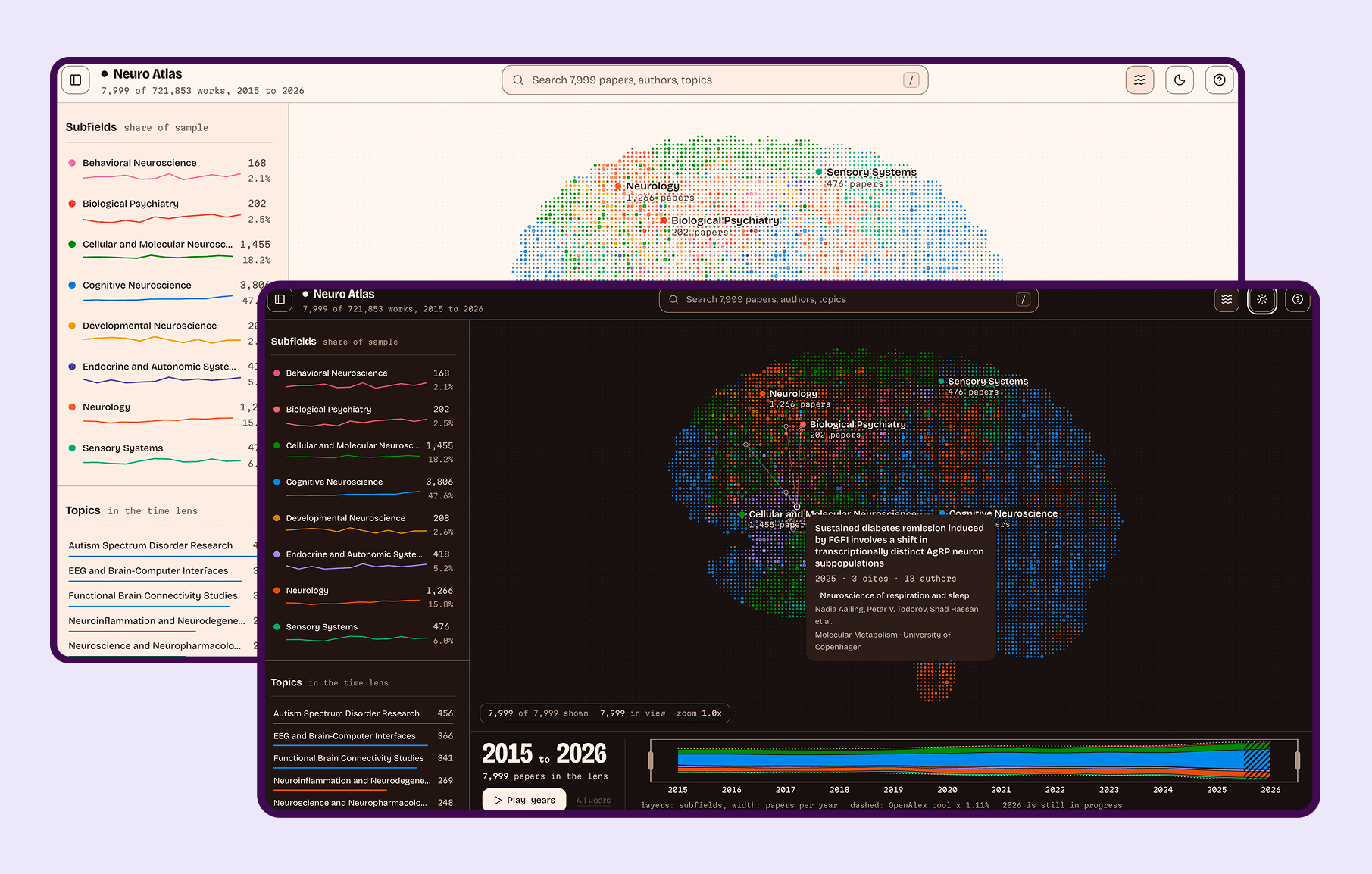Image resolution: width=1372 pixels, height=874 pixels.
Task: Select Developmental Neuroscience in light window list
Action: pos(161,333)
